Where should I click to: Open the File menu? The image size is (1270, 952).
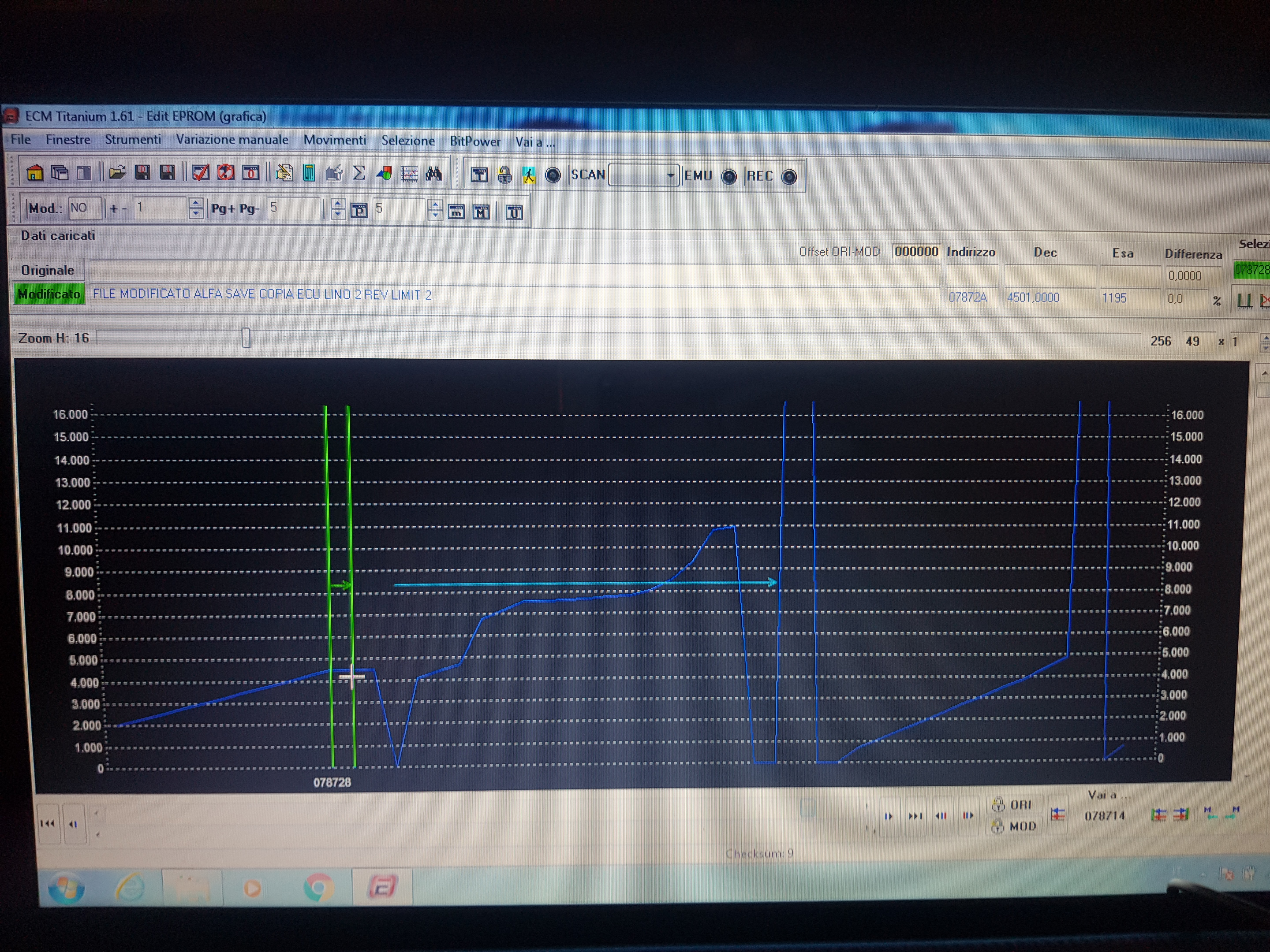[x=21, y=139]
